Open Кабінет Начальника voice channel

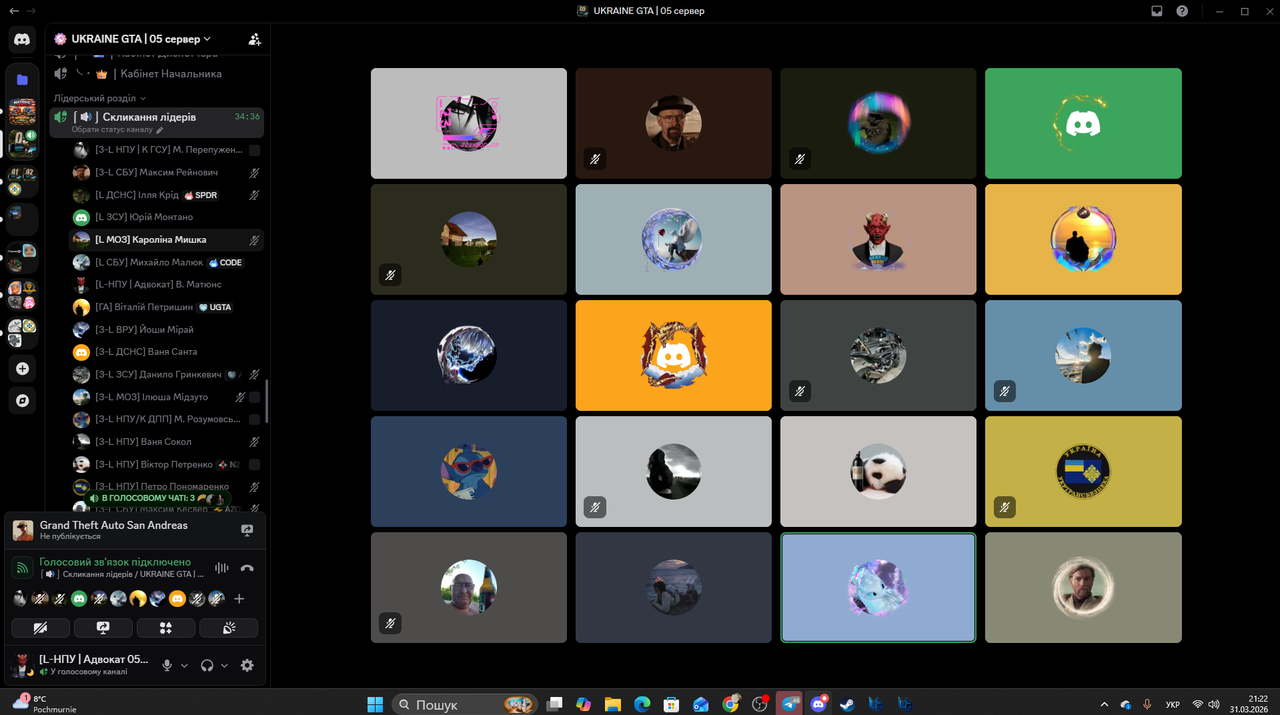click(x=158, y=74)
